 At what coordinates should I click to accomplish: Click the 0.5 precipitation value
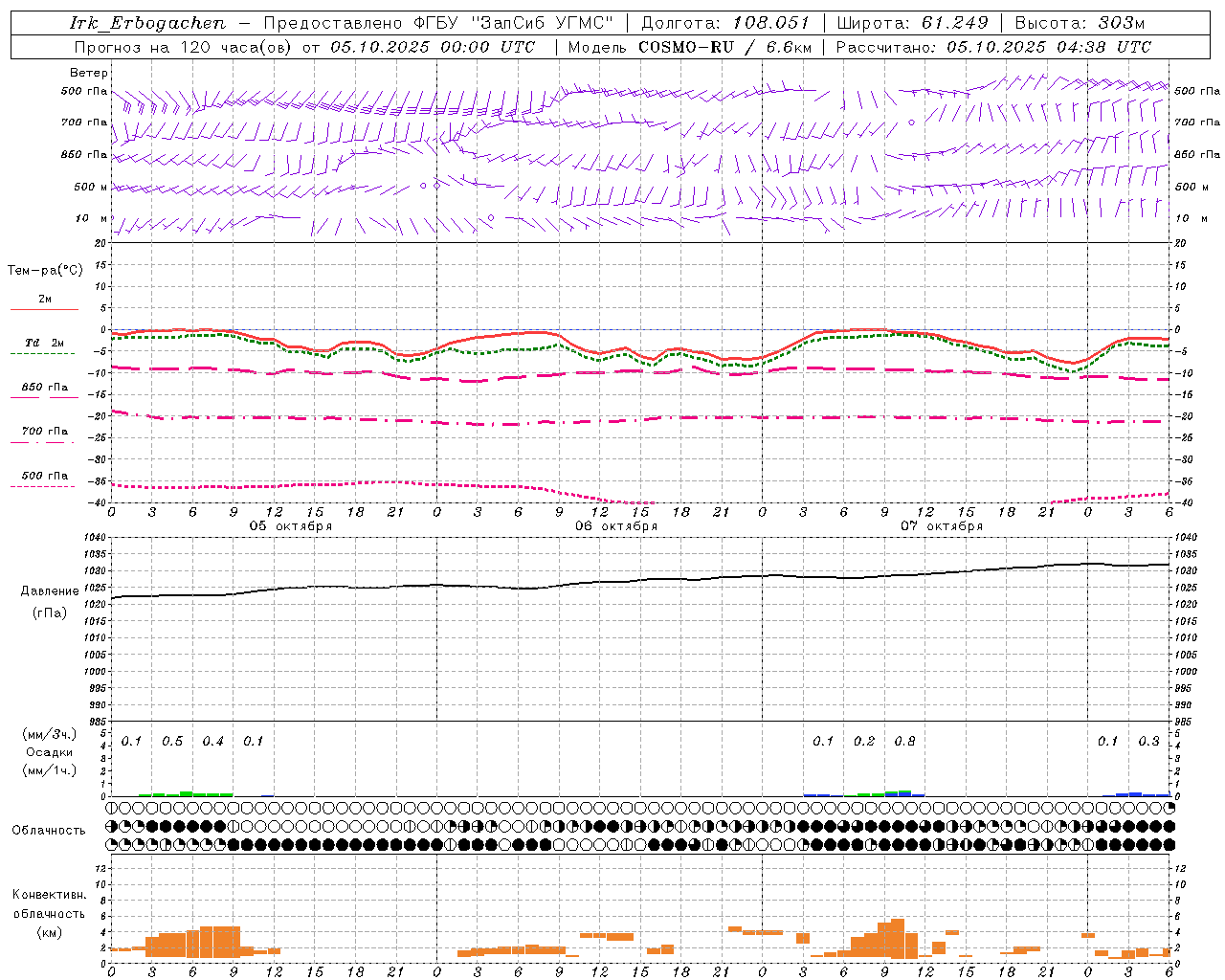pyautogui.click(x=172, y=742)
